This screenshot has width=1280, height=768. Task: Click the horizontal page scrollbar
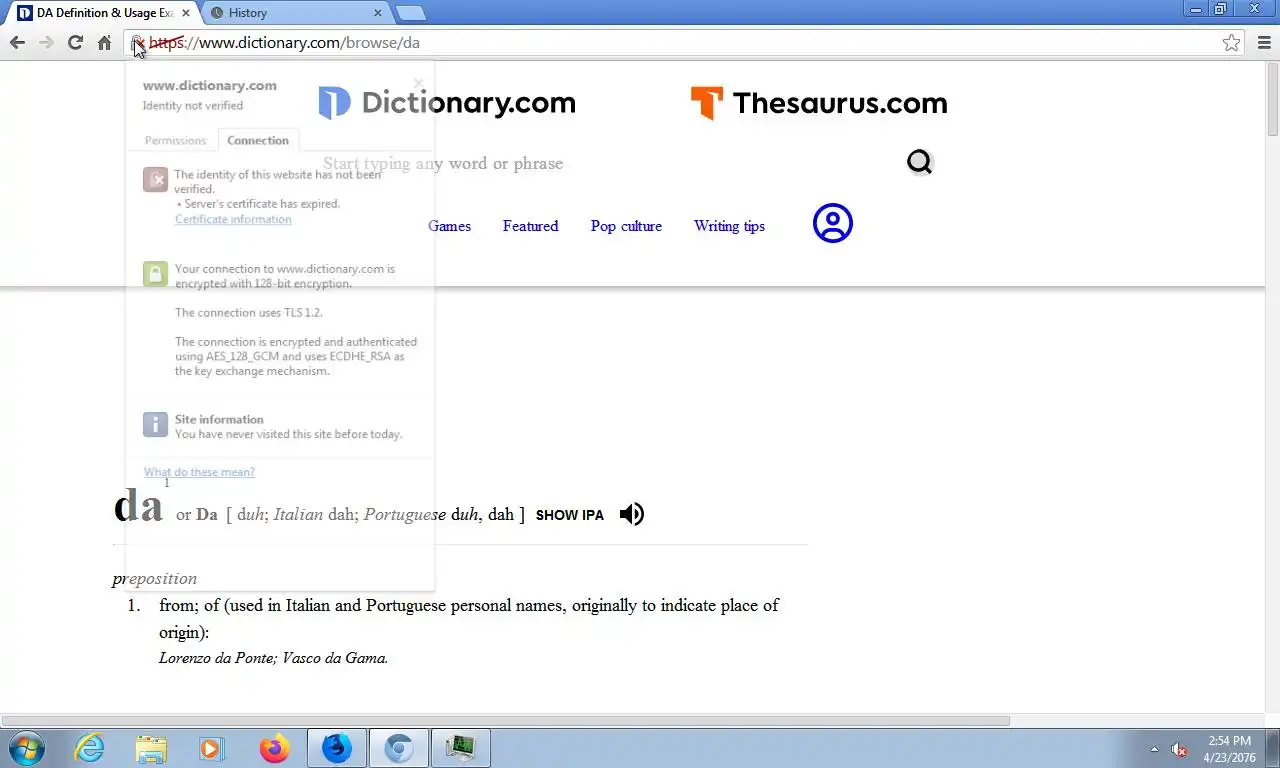tap(505, 720)
